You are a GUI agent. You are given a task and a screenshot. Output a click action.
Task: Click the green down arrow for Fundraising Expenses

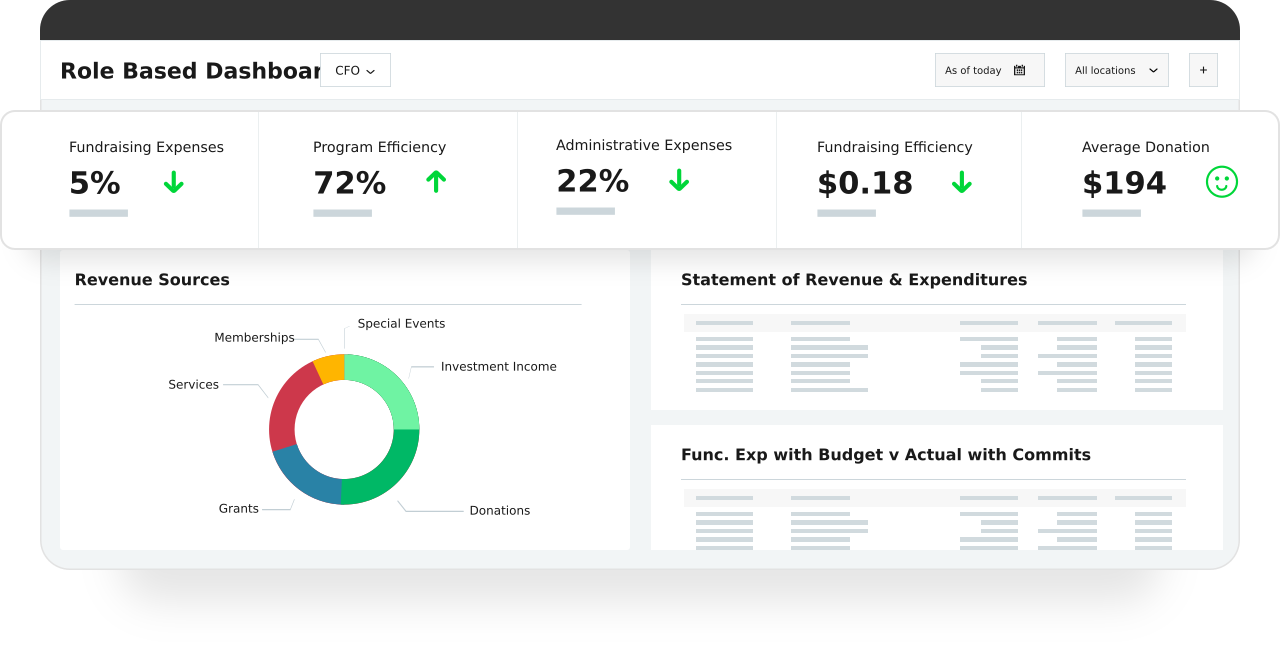[x=174, y=182]
